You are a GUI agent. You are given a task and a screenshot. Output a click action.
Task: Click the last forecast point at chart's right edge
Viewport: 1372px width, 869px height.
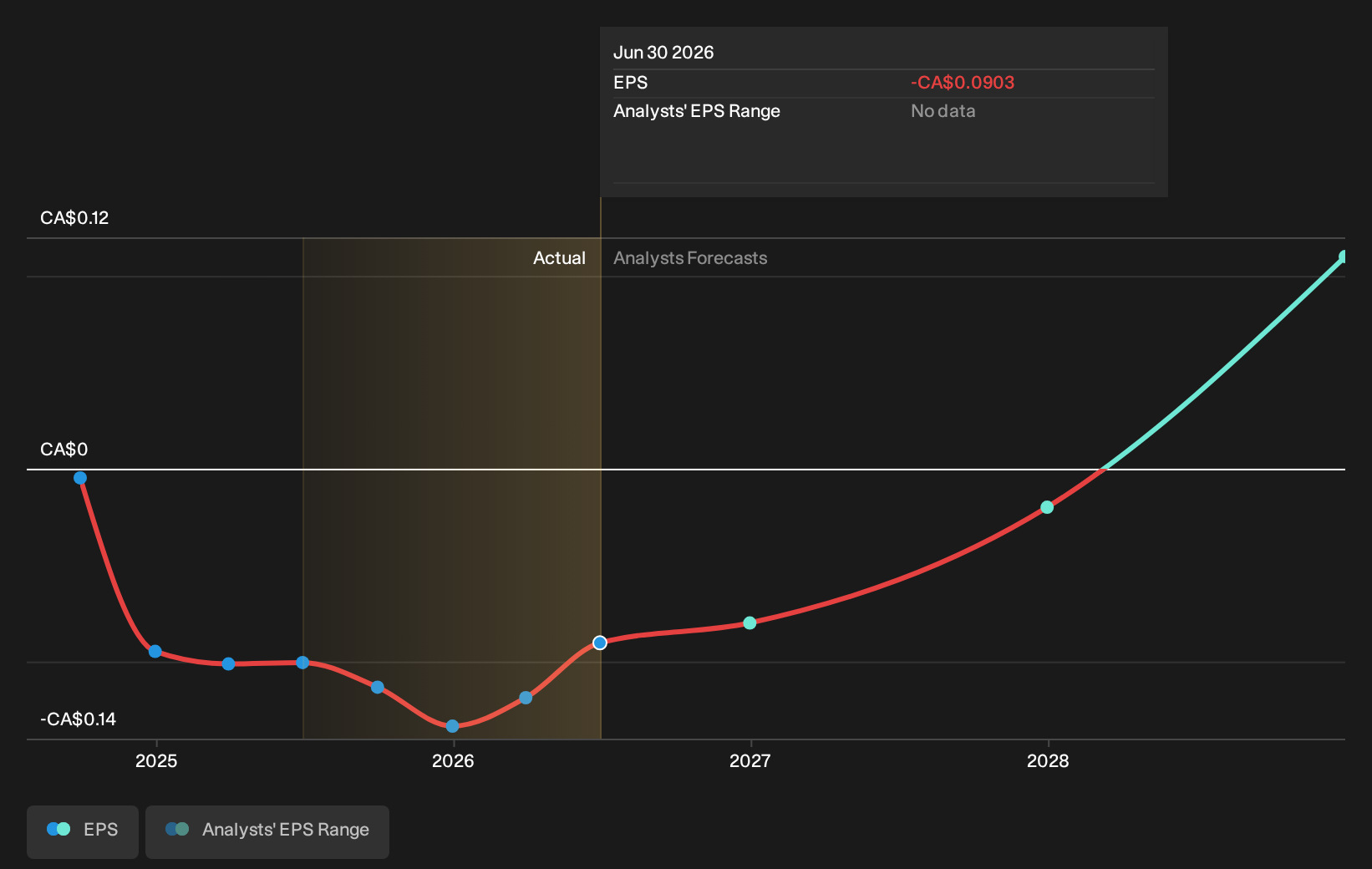click(1343, 257)
